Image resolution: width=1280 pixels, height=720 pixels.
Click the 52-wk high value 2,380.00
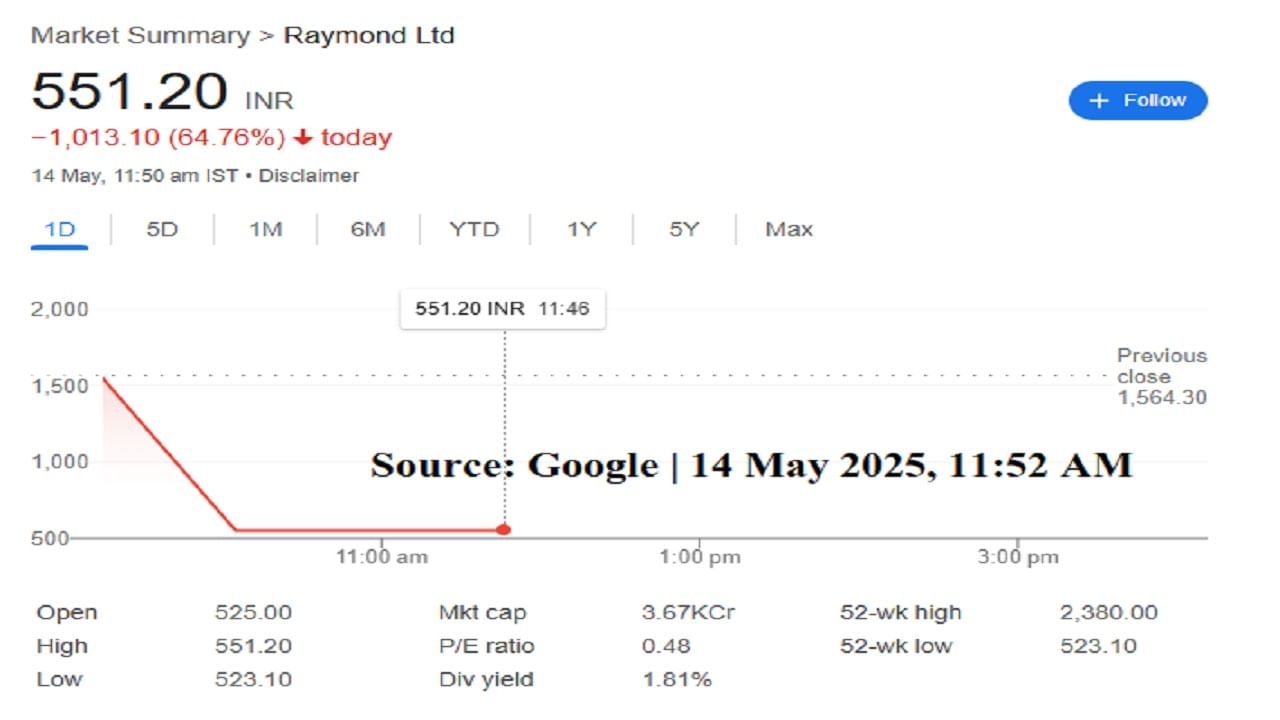[1109, 613]
